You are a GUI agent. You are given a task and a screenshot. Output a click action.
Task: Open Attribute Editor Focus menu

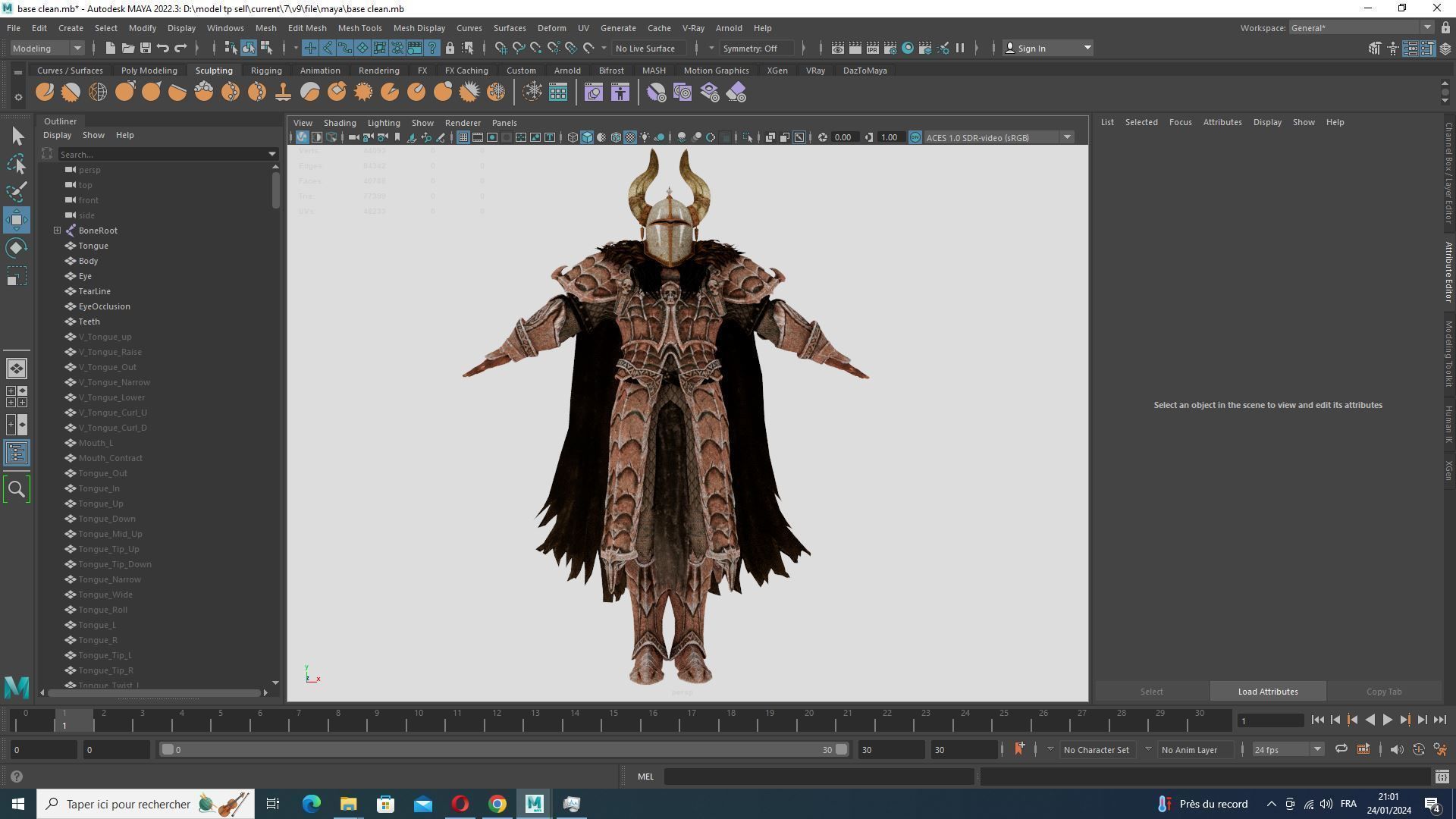tap(1180, 122)
